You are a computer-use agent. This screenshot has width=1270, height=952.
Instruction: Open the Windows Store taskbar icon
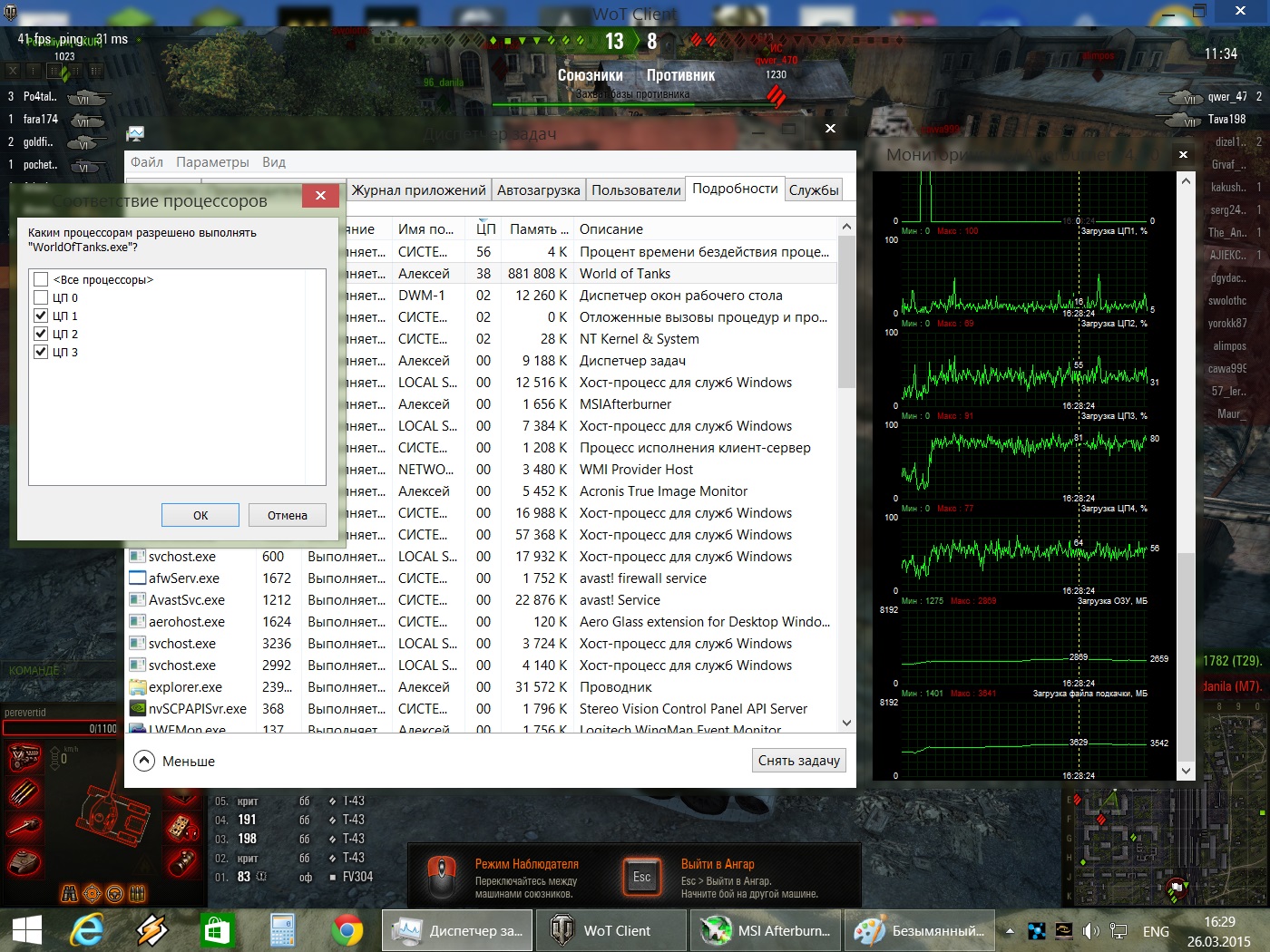click(218, 930)
